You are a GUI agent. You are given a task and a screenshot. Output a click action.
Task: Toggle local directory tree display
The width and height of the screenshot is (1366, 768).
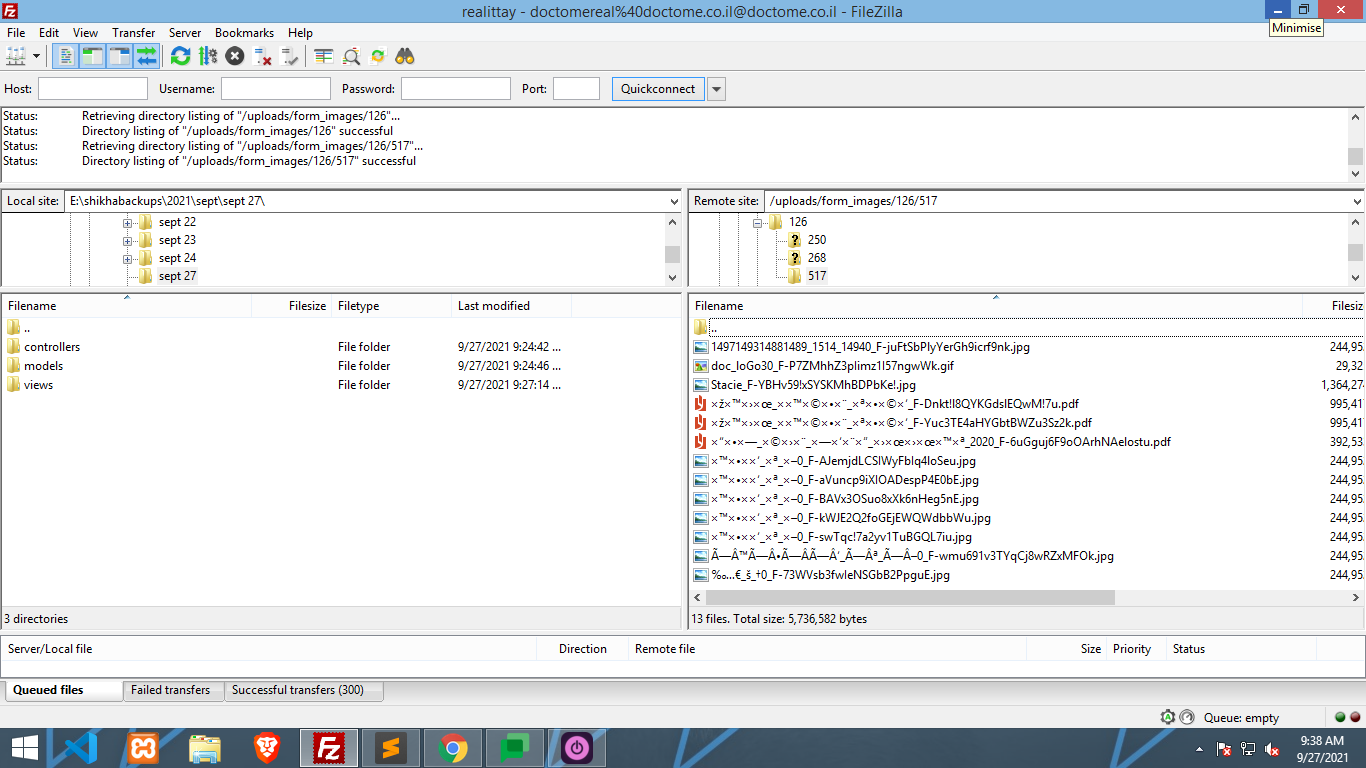92,56
